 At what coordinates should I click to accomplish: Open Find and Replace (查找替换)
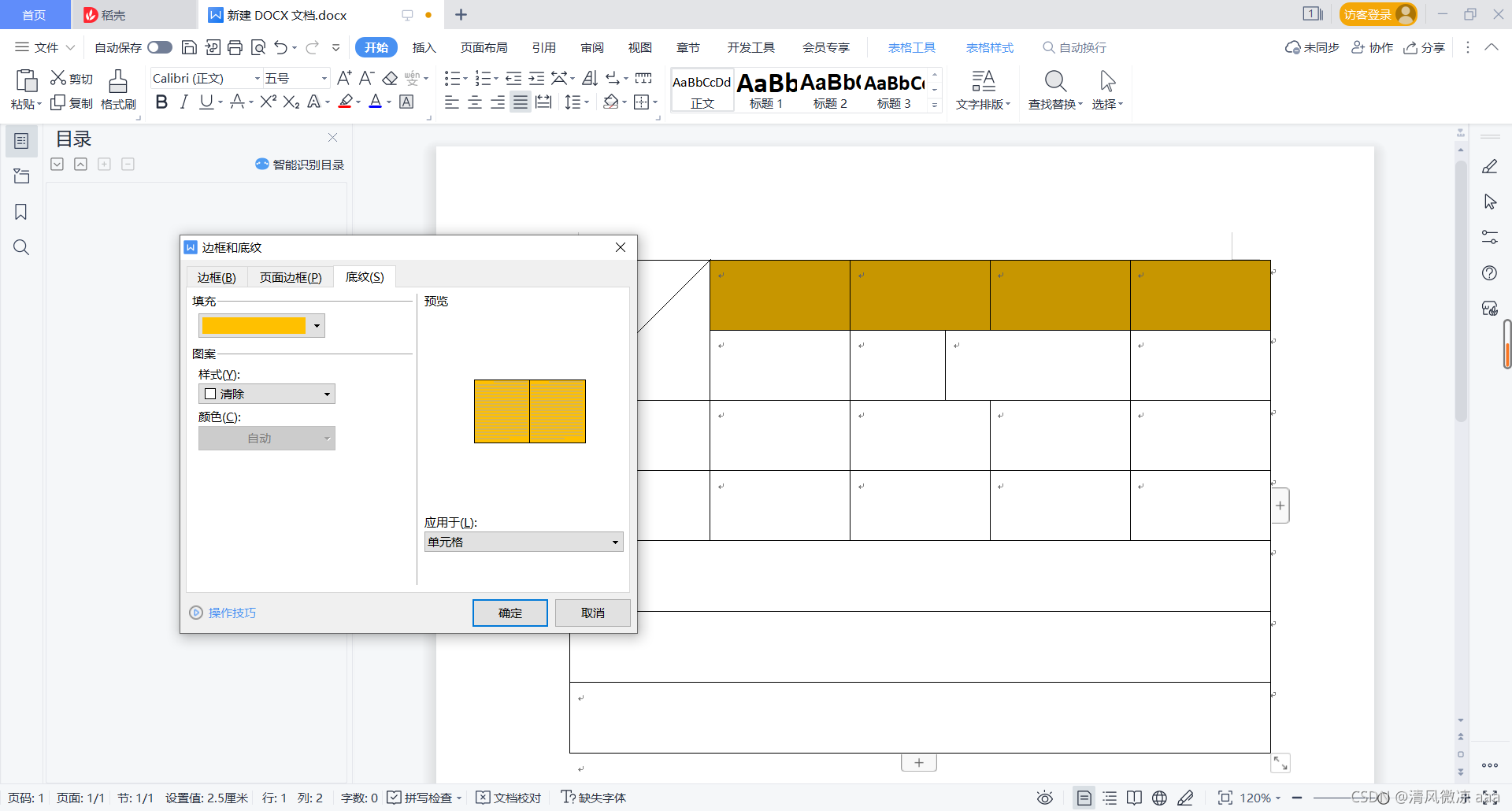click(1055, 90)
